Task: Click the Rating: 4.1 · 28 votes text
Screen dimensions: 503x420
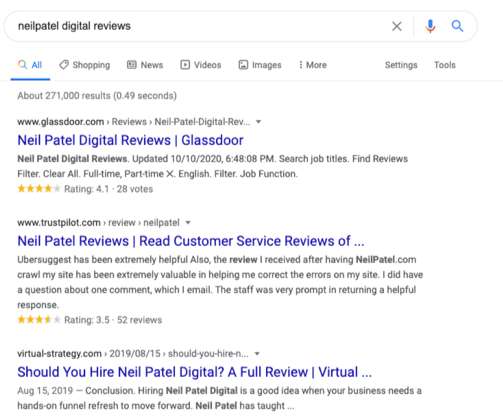Action: 108,189
